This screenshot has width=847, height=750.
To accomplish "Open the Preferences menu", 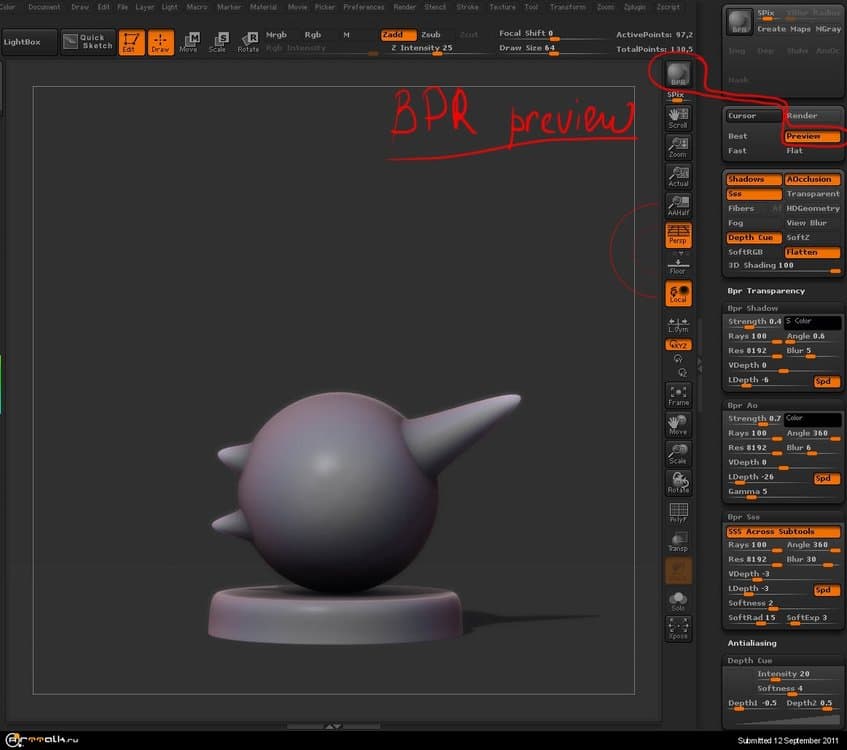I will tap(364, 7).
